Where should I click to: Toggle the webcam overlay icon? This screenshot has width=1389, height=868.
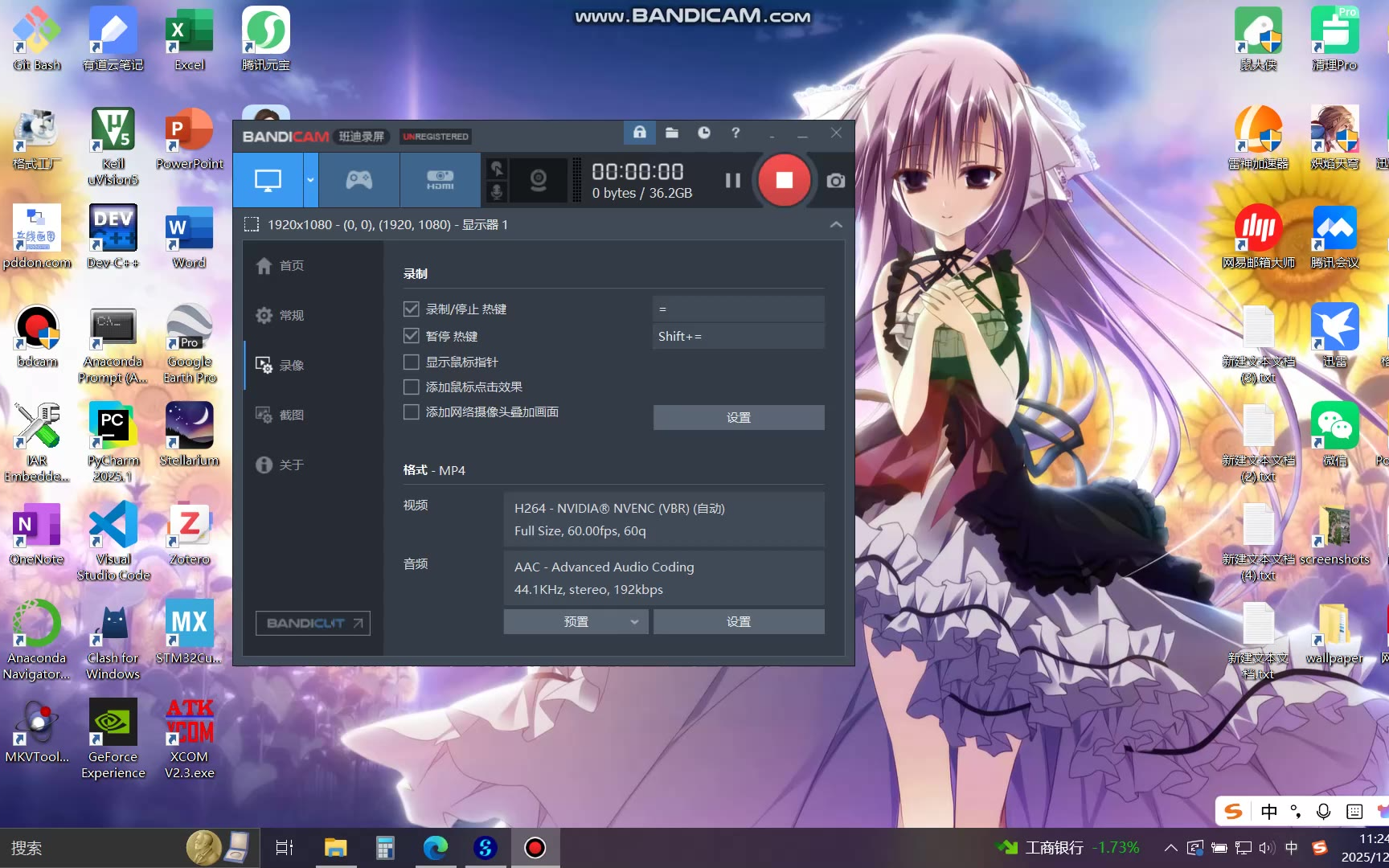539,180
